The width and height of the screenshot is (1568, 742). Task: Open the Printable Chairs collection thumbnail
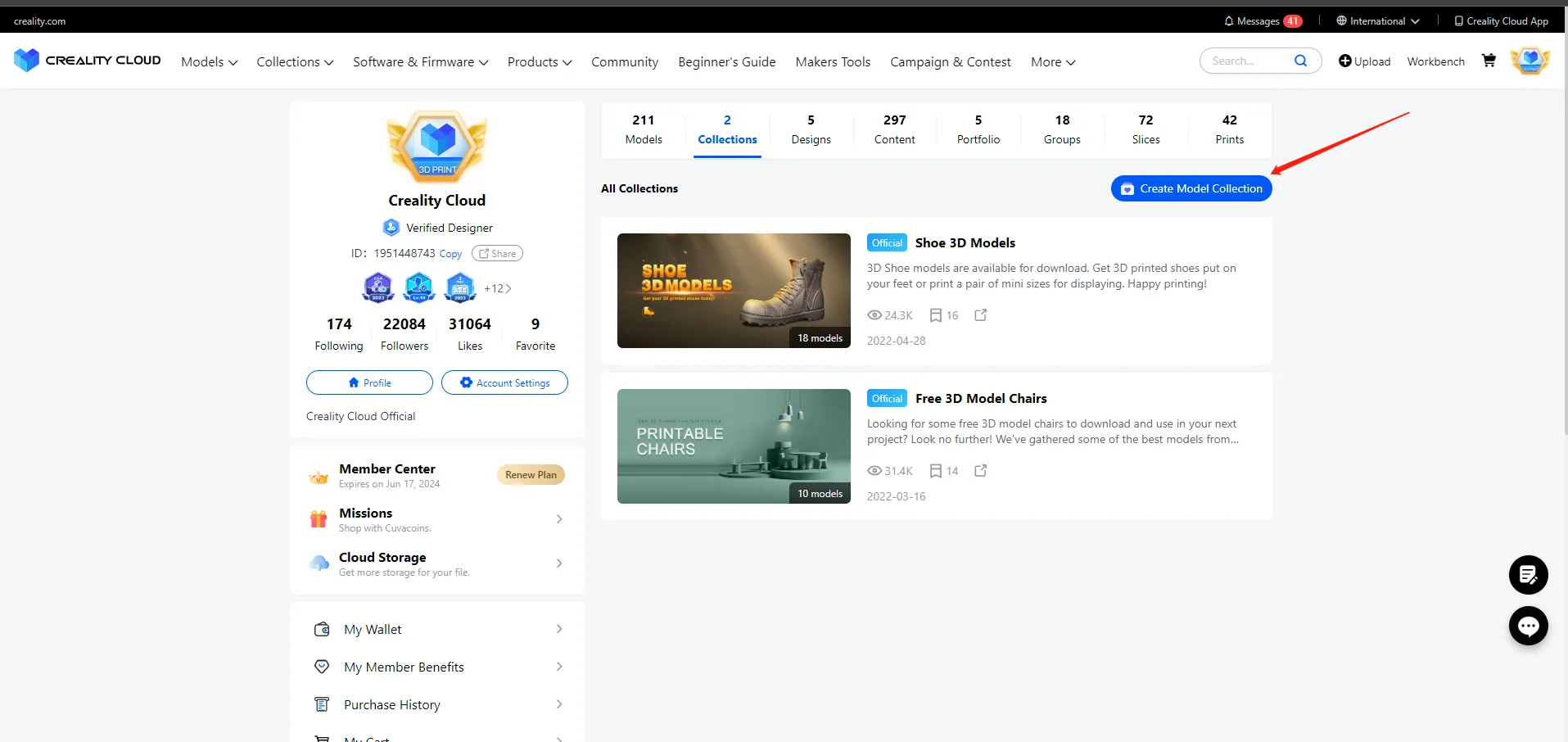click(734, 446)
